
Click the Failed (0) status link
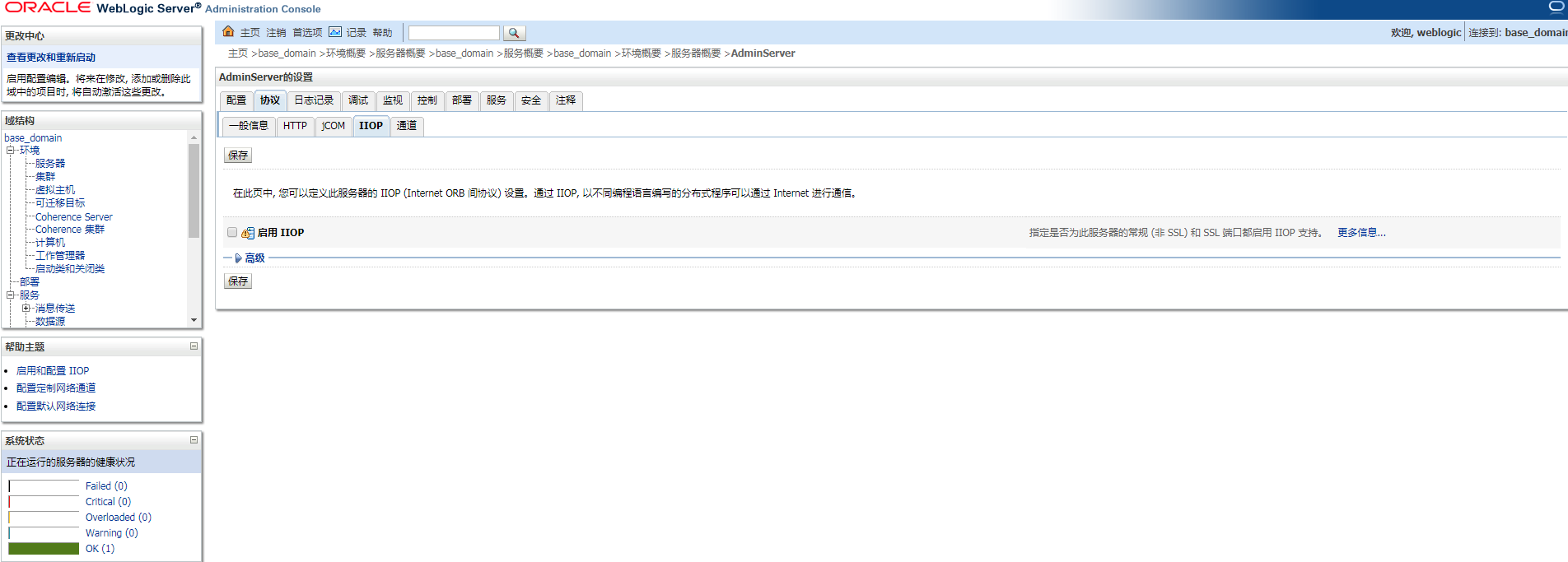pos(106,486)
